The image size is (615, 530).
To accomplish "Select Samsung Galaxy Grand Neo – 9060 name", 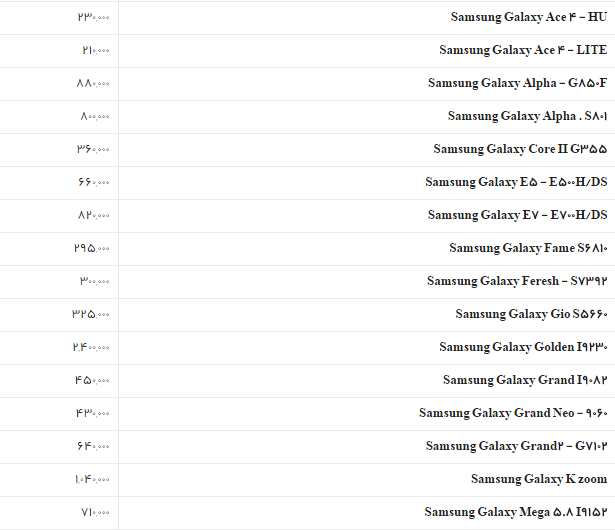I will coord(513,413).
